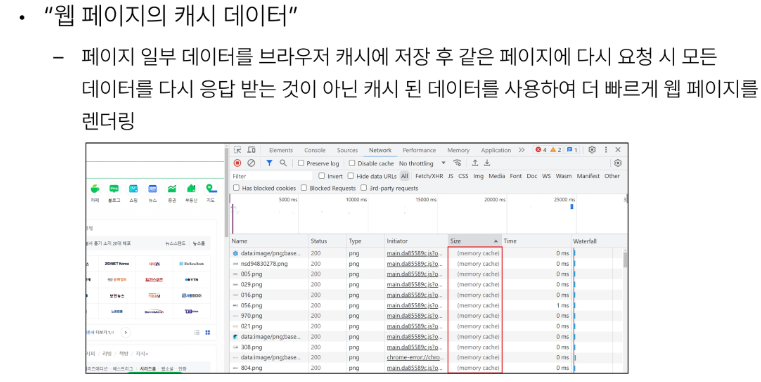This screenshot has width=761, height=382.
Task: Check Has blocked cookies checkbox
Action: point(236,188)
